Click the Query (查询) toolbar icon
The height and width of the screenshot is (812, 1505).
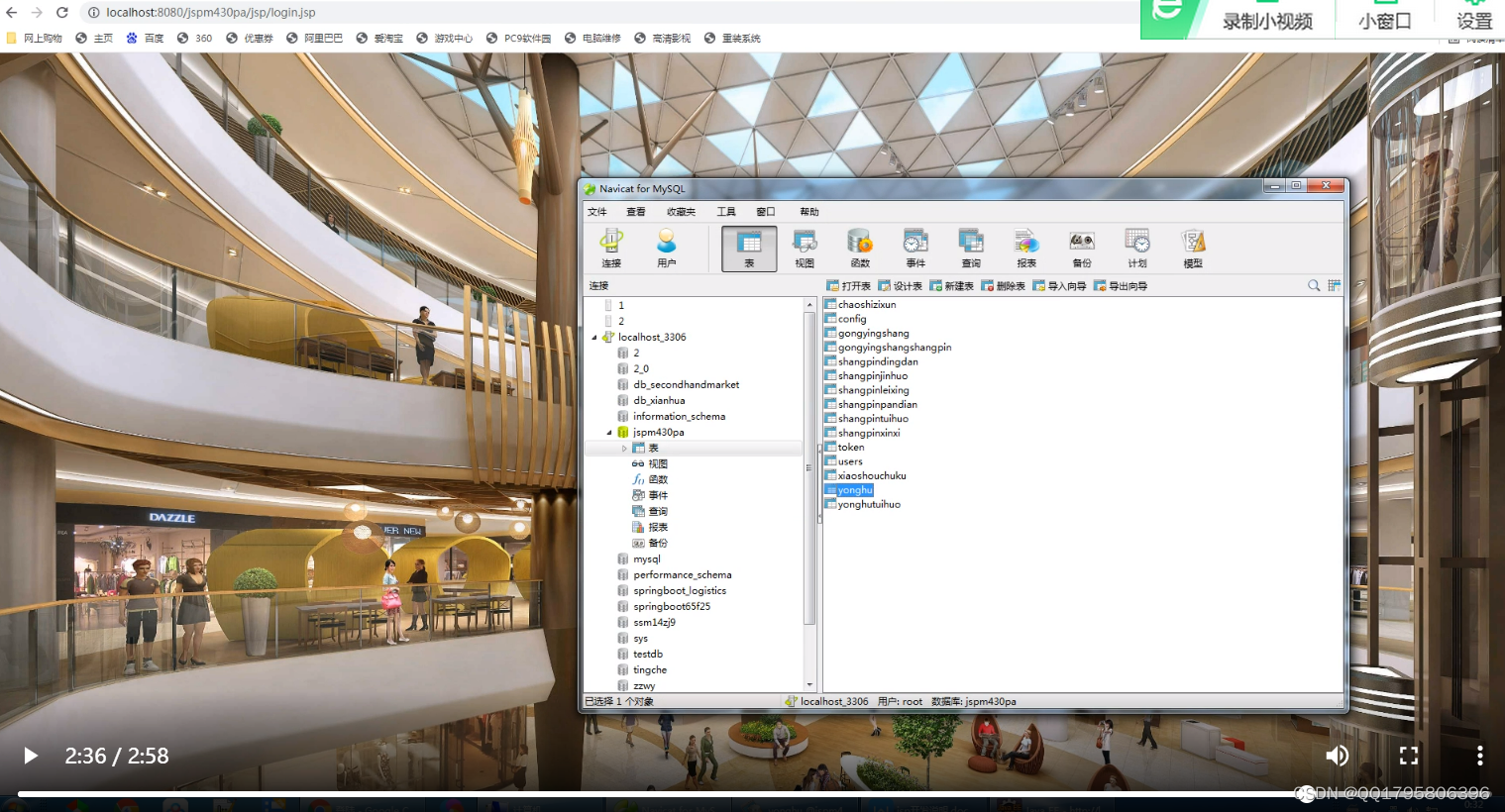(x=971, y=248)
